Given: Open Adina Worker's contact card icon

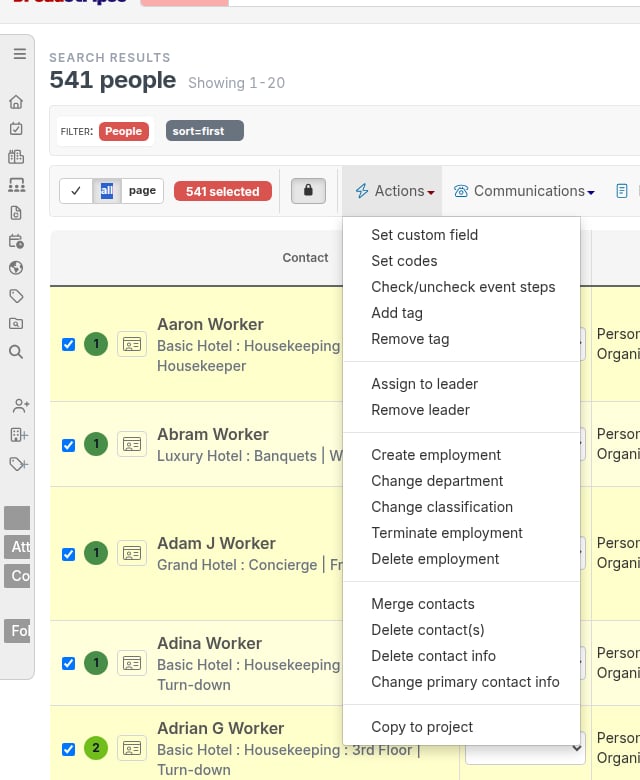Looking at the screenshot, I should 132,663.
